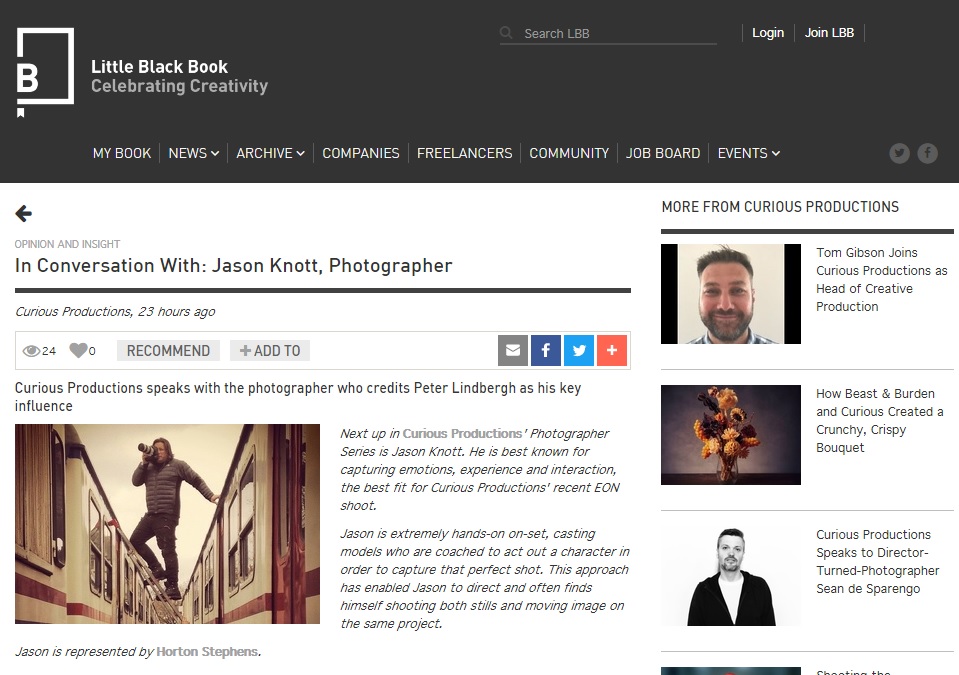
Task: Click the black-and-white Sean de Sparengo thumbnail
Action: pyautogui.click(x=731, y=576)
